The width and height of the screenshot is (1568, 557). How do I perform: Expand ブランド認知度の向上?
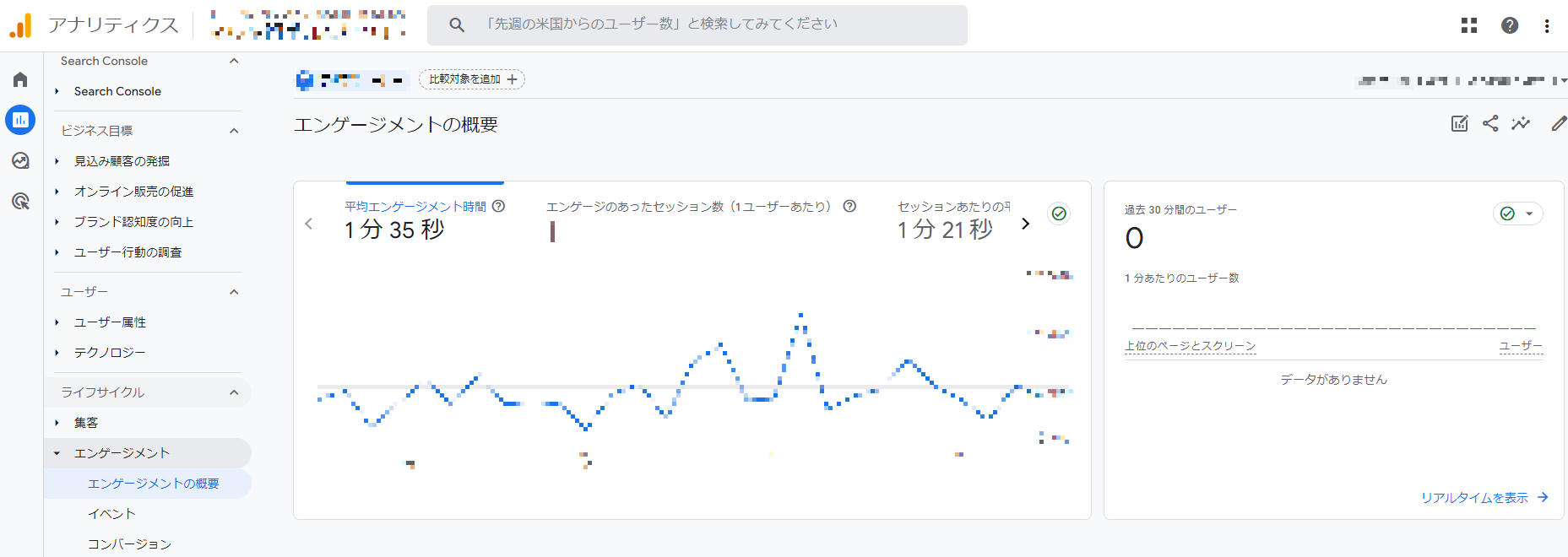(57, 222)
